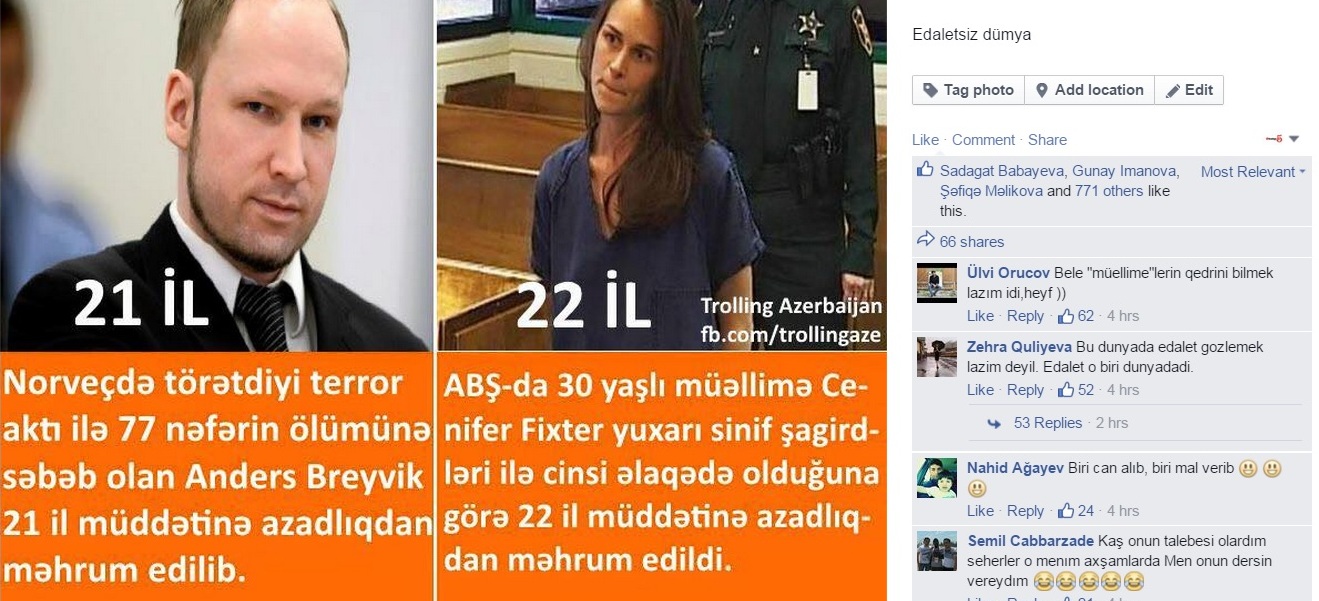Screen dimensions: 1319x601
Task: Click Share link under the post
Action: pos(1047,140)
